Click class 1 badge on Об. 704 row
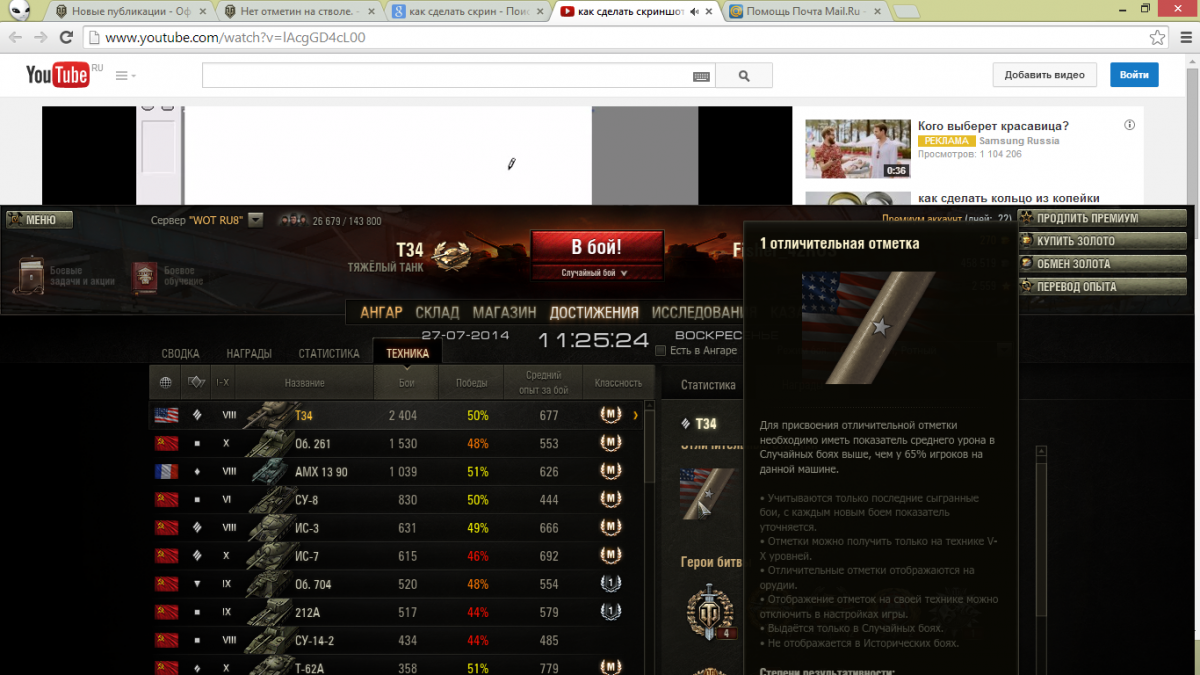The height and width of the screenshot is (675, 1200). coord(610,583)
